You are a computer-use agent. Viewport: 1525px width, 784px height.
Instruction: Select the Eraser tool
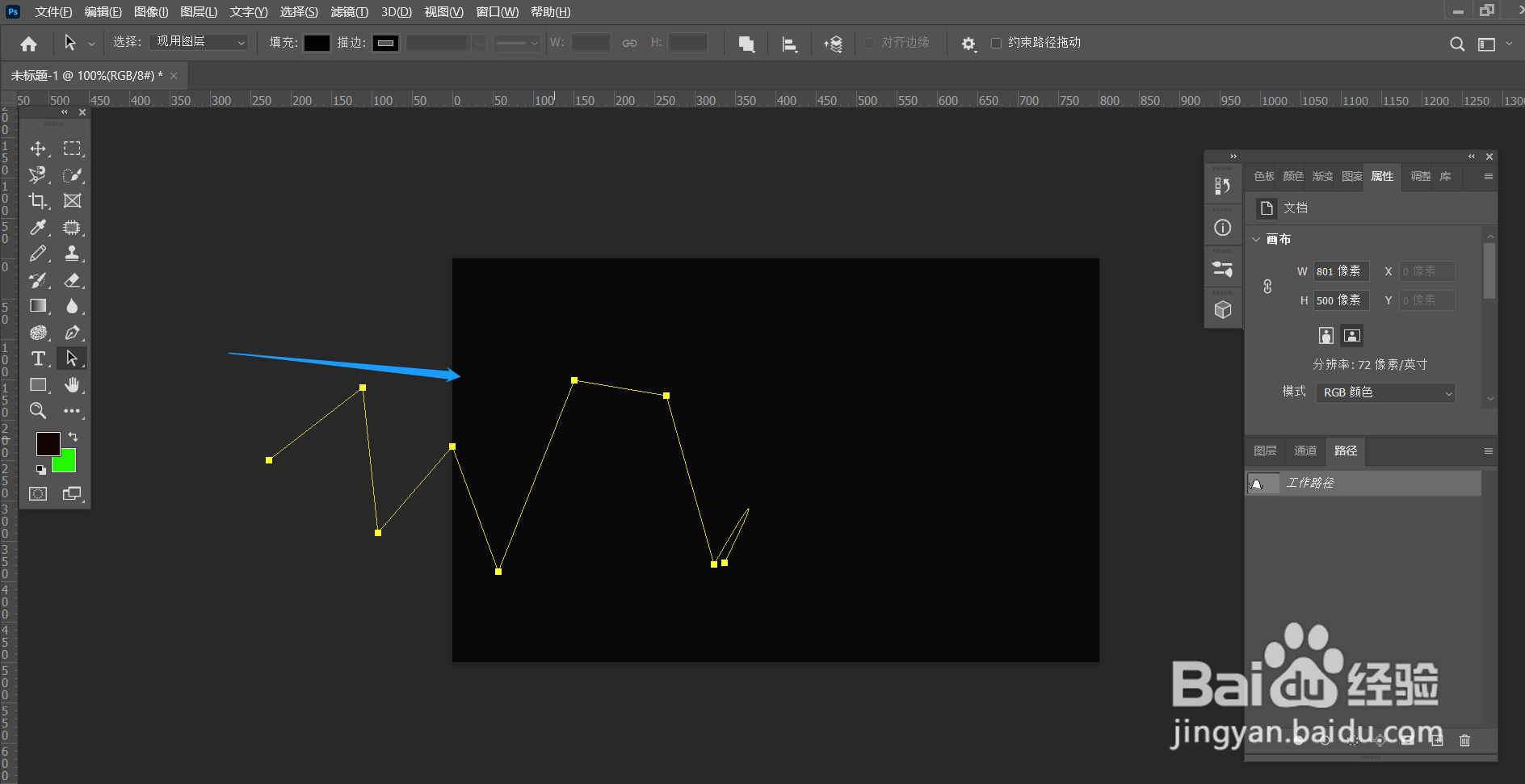click(x=73, y=280)
